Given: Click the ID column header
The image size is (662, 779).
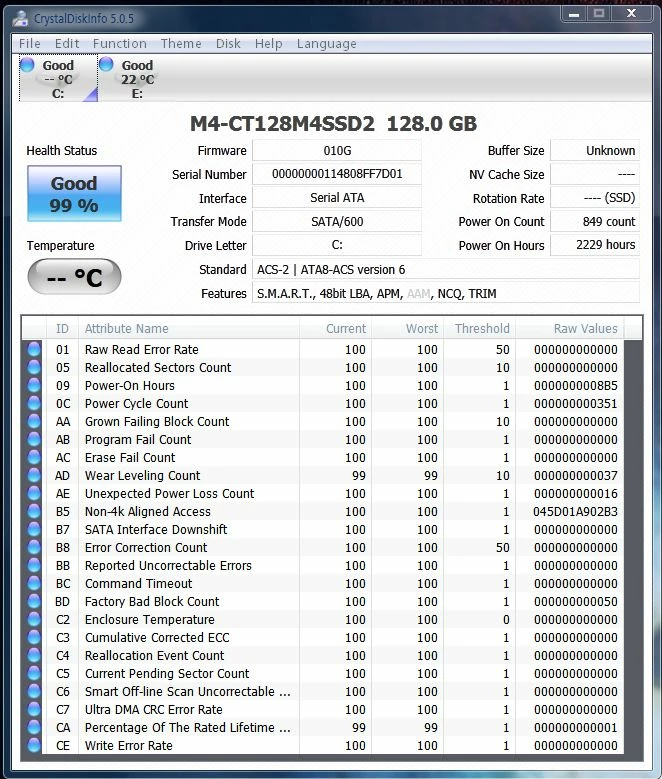Looking at the screenshot, I should click(x=62, y=328).
